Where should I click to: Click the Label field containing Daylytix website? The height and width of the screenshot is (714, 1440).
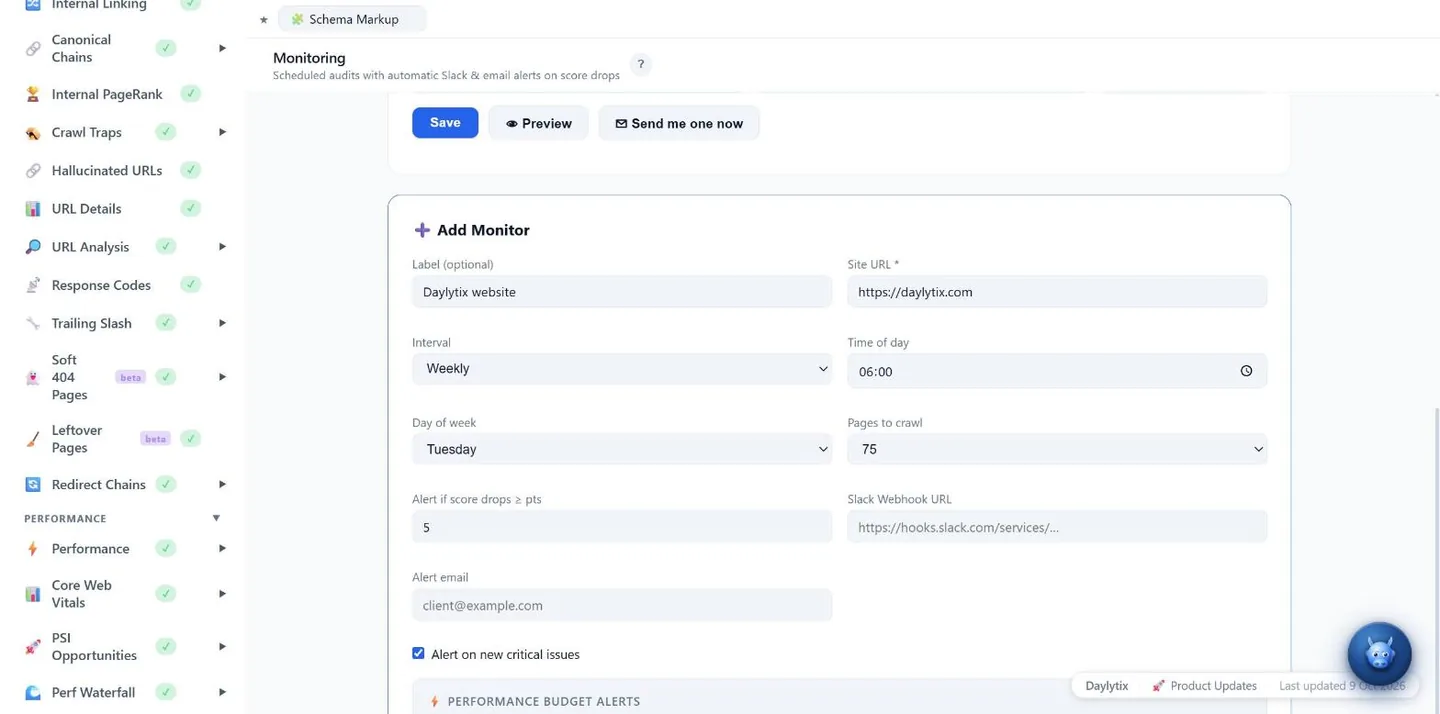622,292
